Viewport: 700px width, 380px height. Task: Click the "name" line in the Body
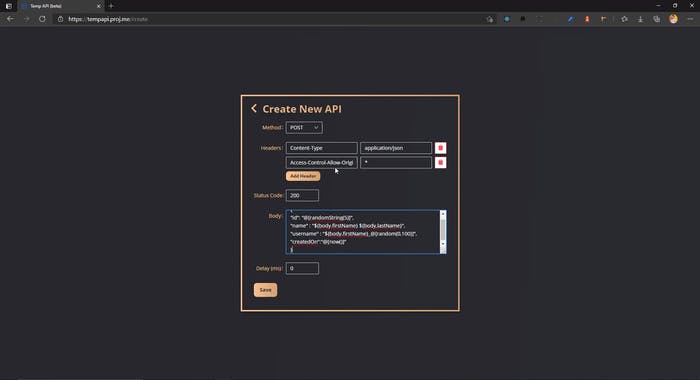coord(347,225)
